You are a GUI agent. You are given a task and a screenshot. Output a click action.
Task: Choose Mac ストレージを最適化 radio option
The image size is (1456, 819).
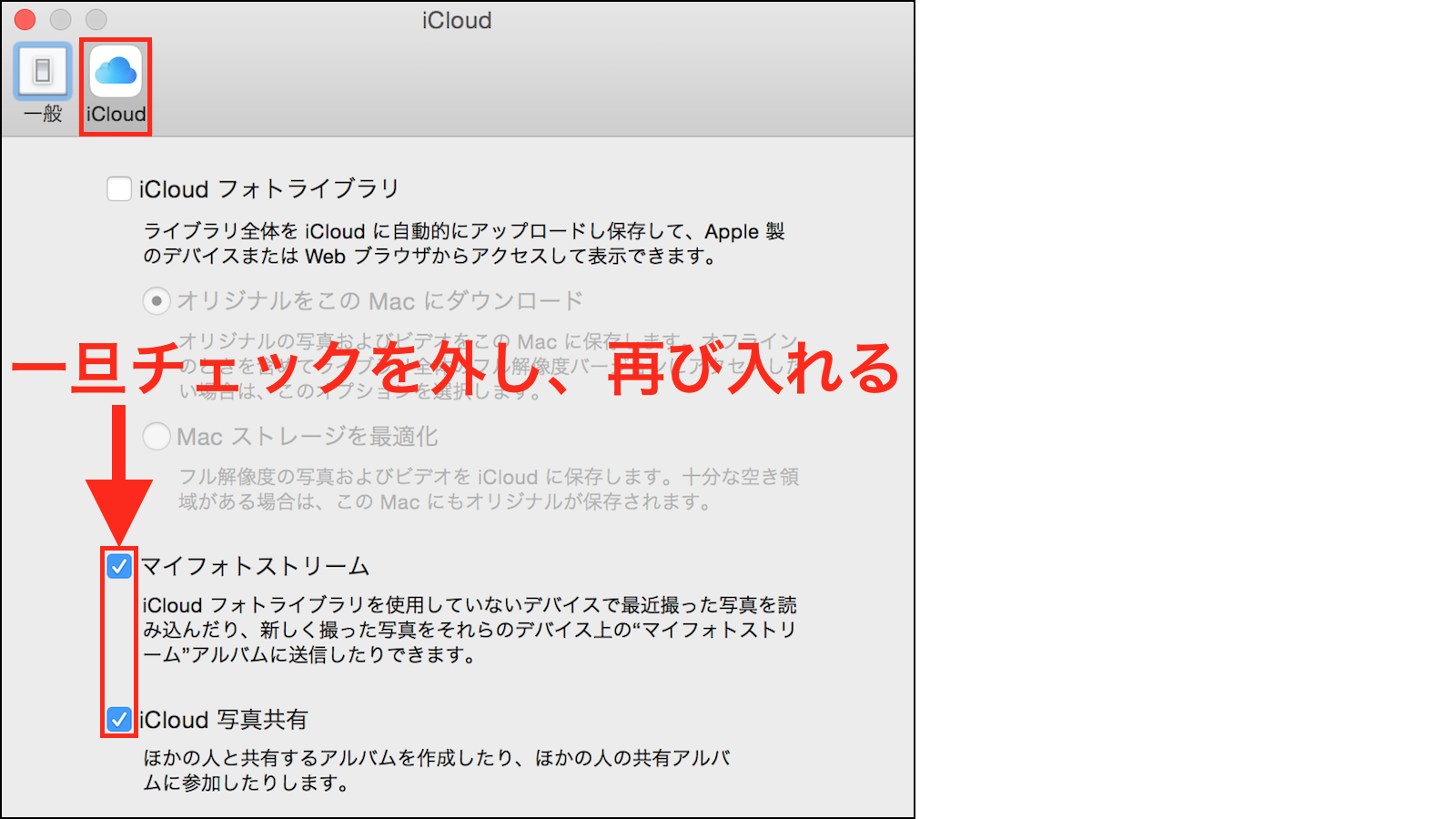tap(157, 436)
